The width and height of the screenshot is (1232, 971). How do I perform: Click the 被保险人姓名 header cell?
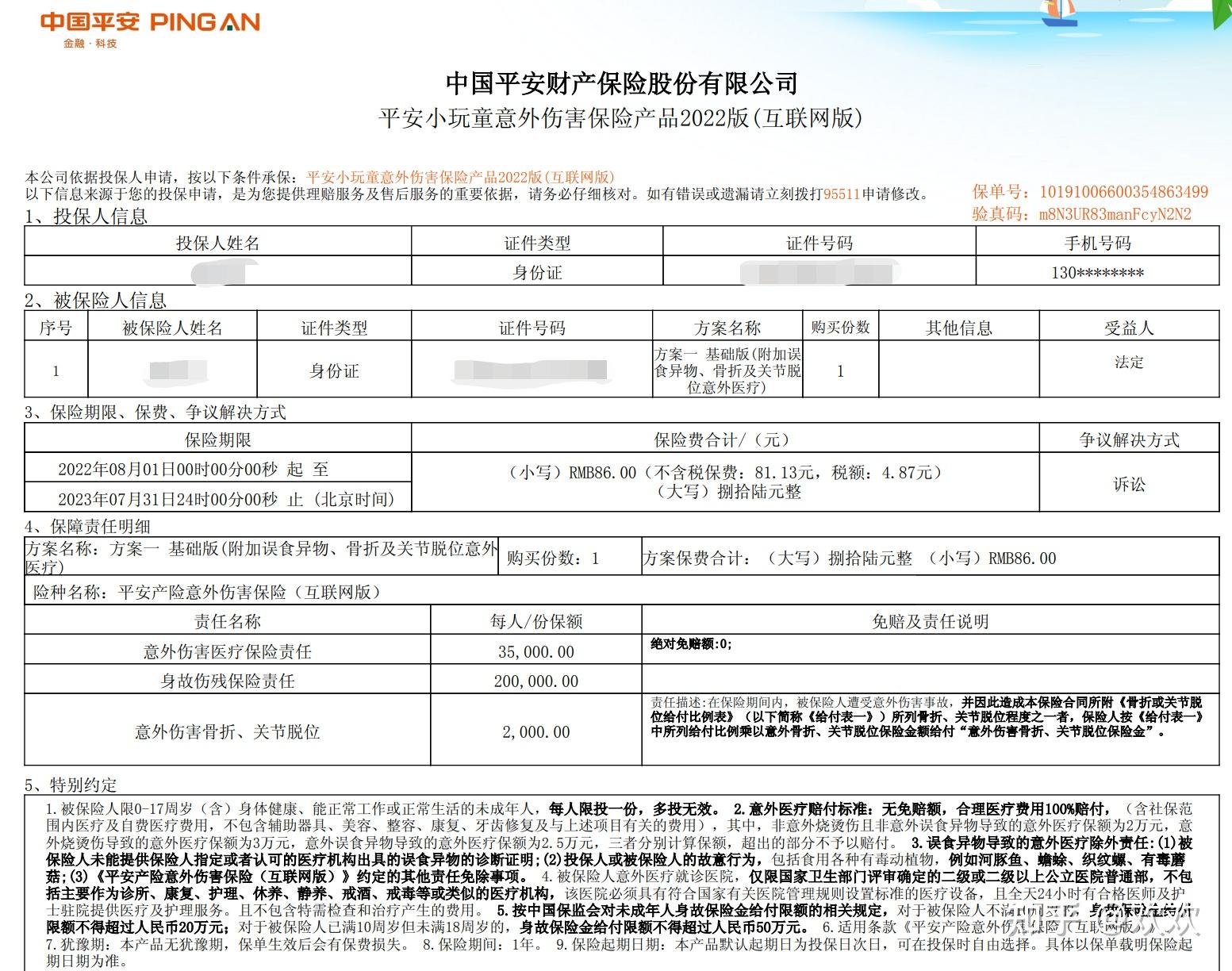pos(172,328)
